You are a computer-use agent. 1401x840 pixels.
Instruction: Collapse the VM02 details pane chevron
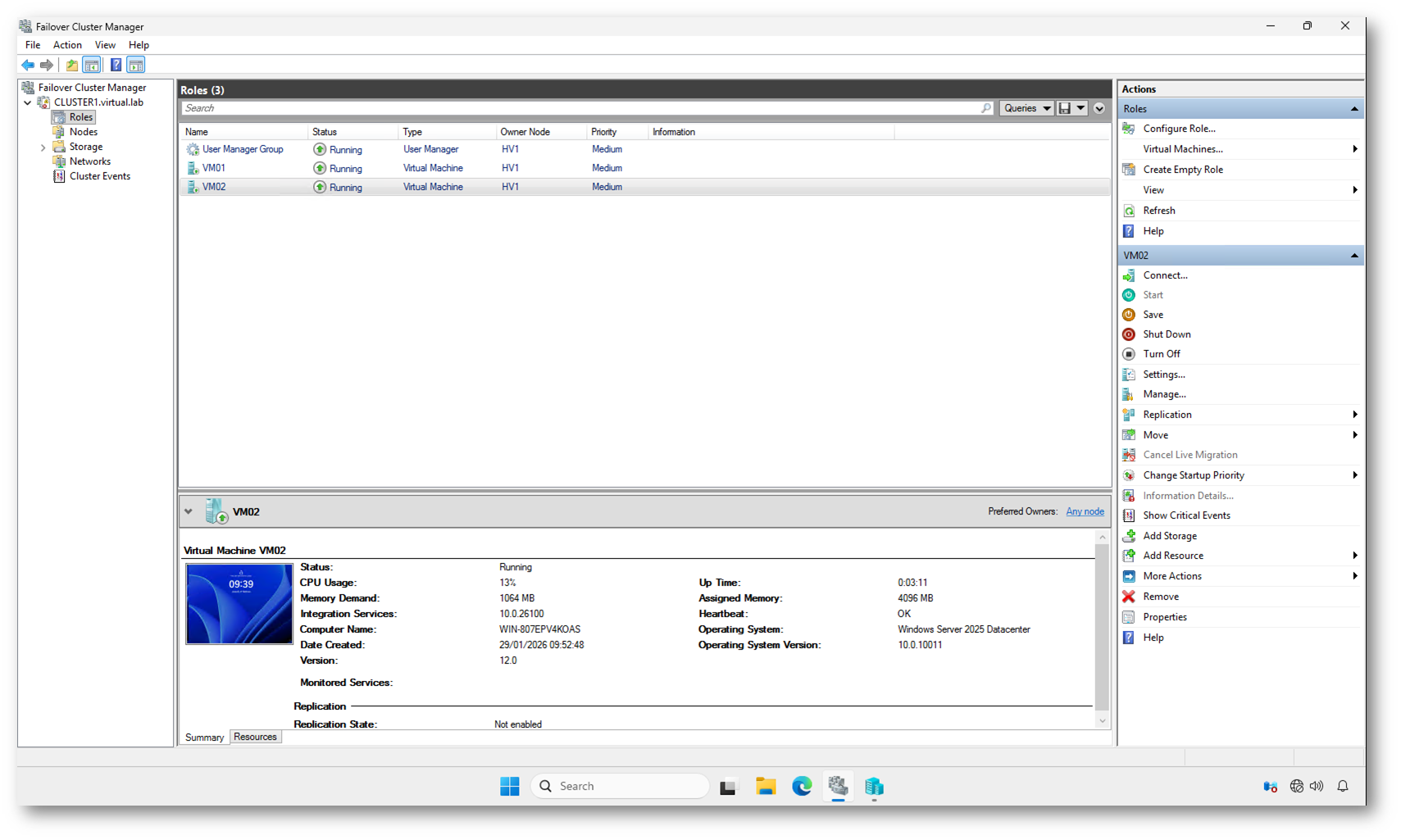tap(189, 511)
